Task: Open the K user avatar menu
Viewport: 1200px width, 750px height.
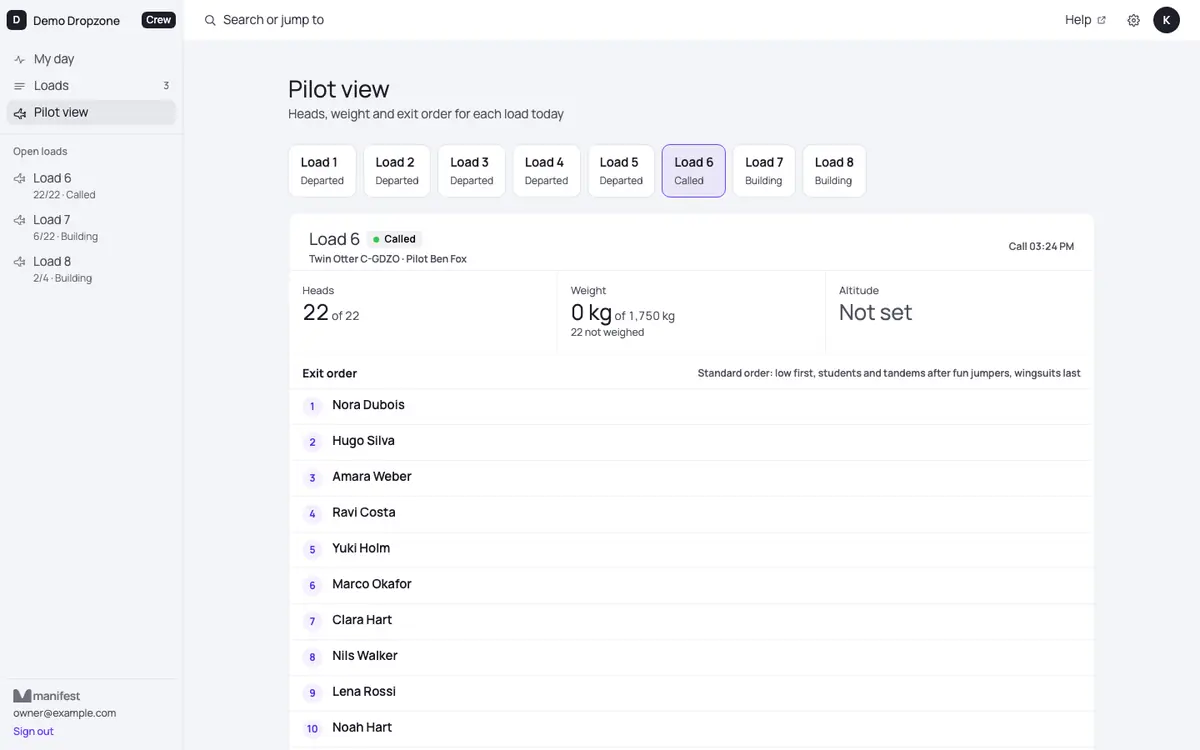Action: (x=1166, y=20)
